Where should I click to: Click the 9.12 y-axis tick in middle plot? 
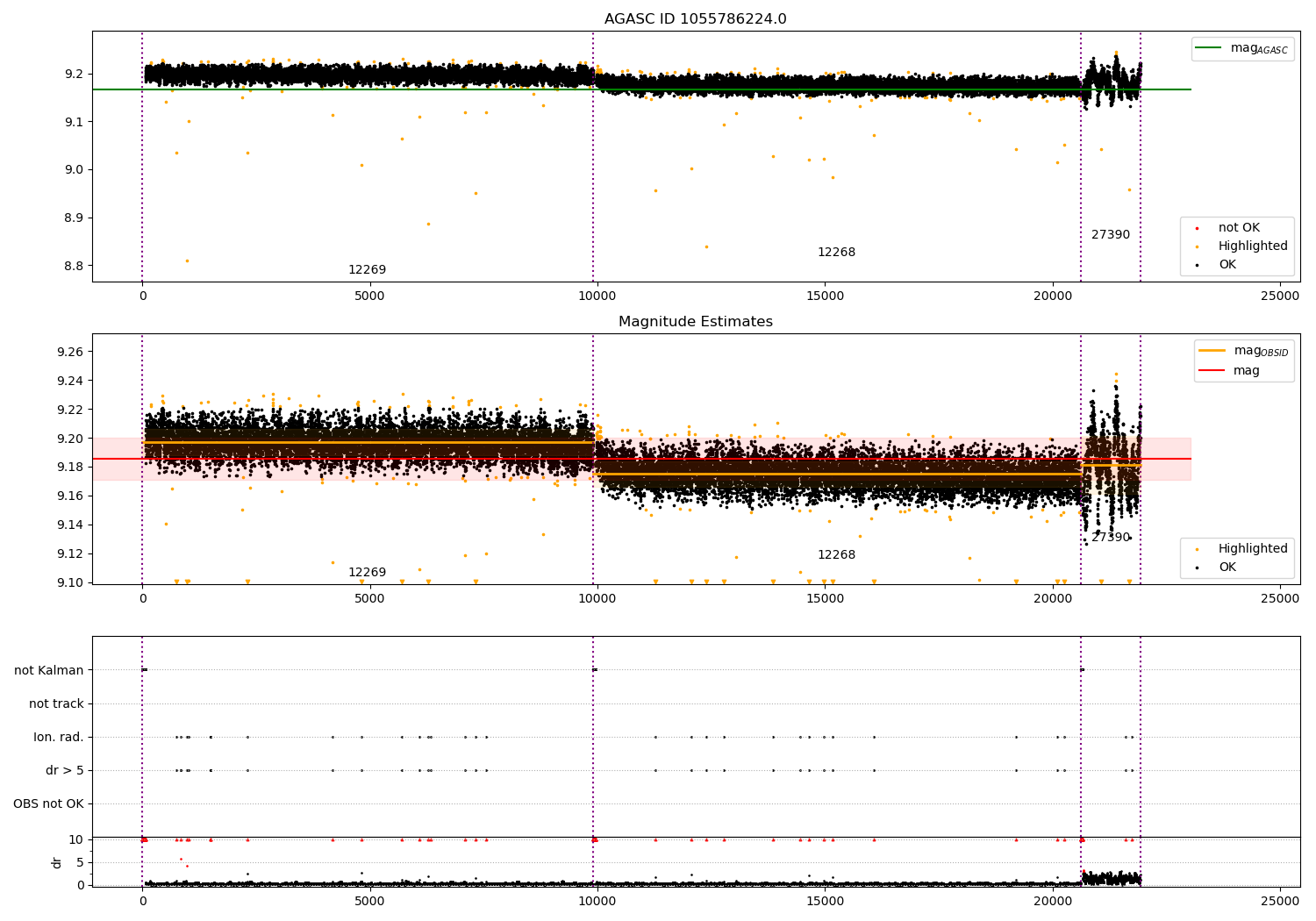[70, 554]
